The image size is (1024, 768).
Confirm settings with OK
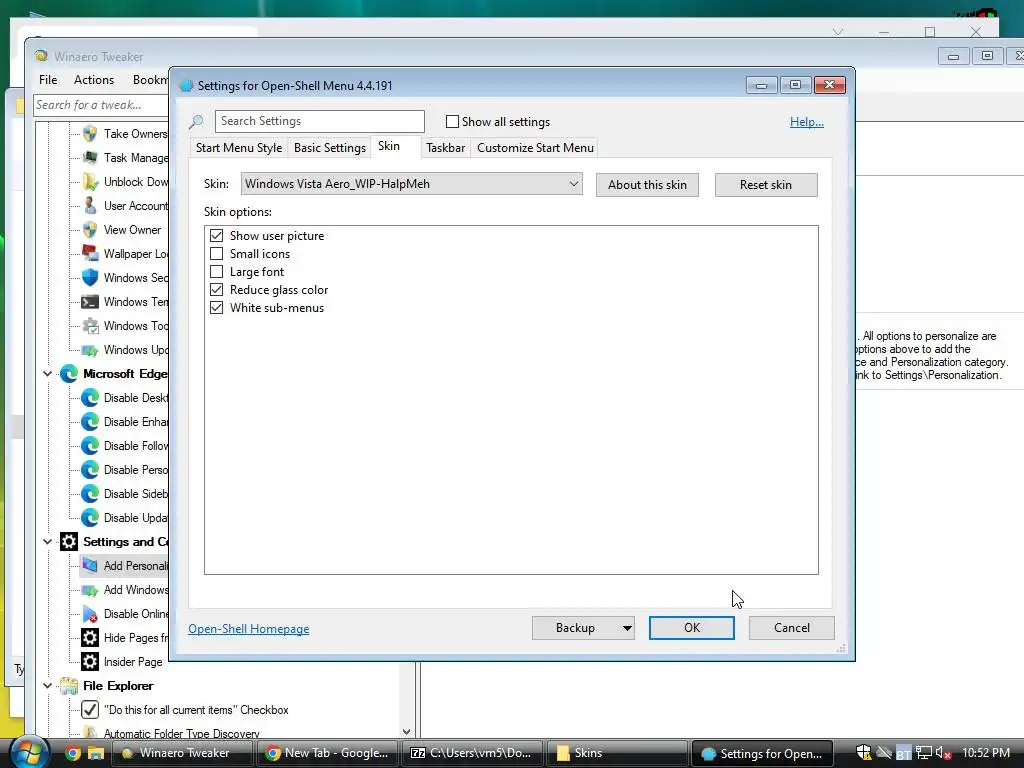692,628
